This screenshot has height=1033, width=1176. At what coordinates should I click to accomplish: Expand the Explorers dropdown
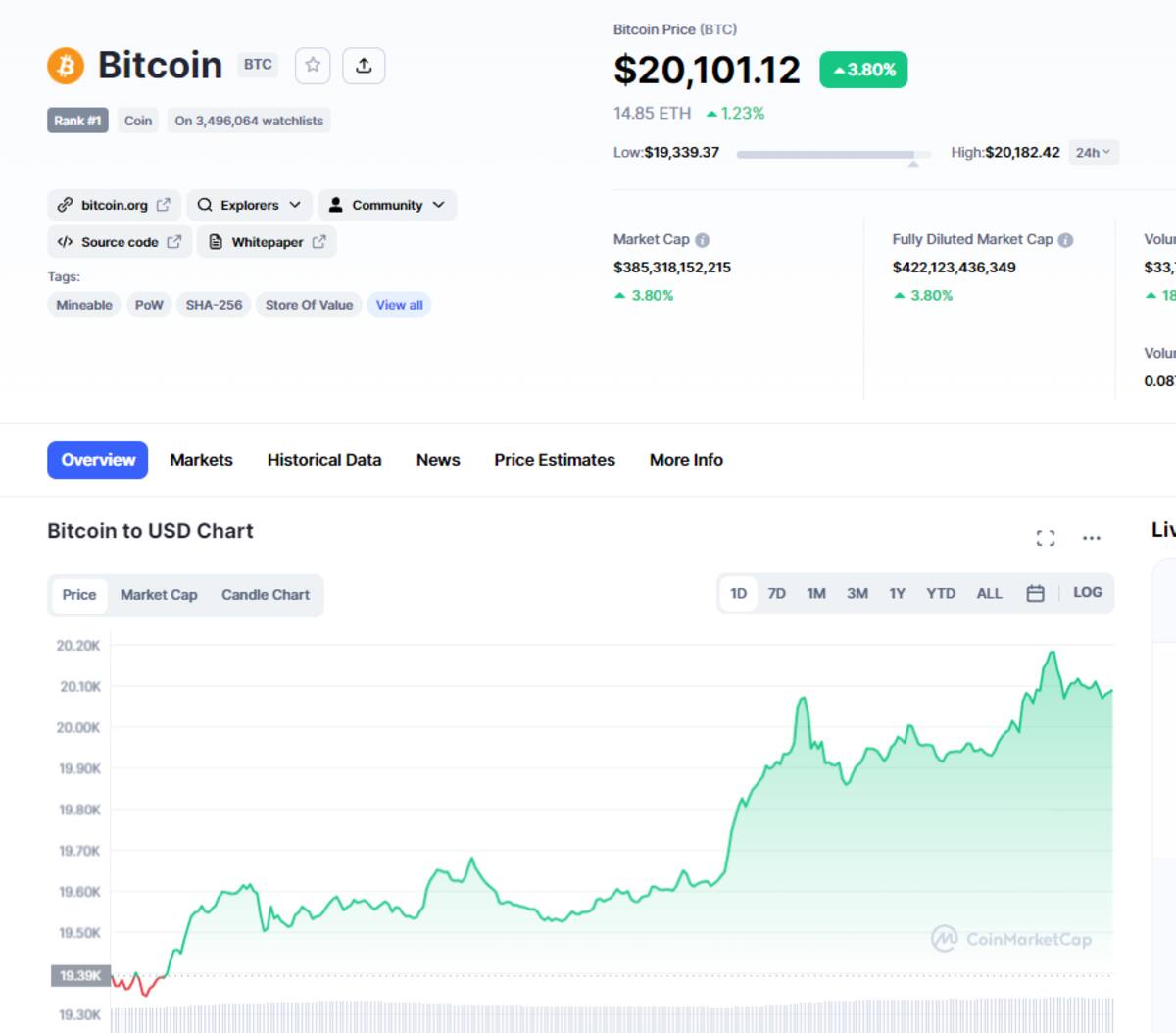pyautogui.click(x=250, y=205)
